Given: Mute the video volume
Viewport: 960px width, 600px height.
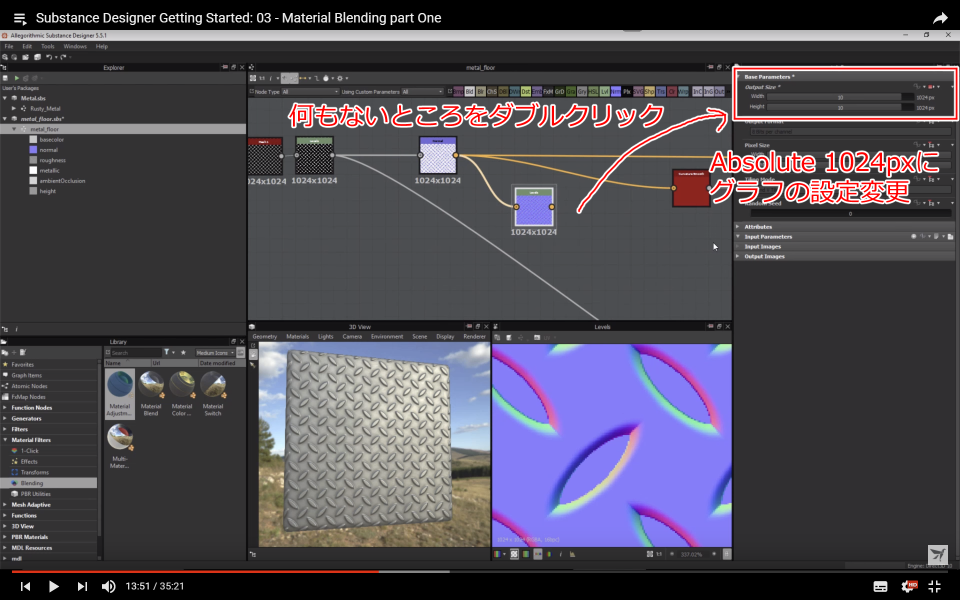Looking at the screenshot, I should [108, 587].
